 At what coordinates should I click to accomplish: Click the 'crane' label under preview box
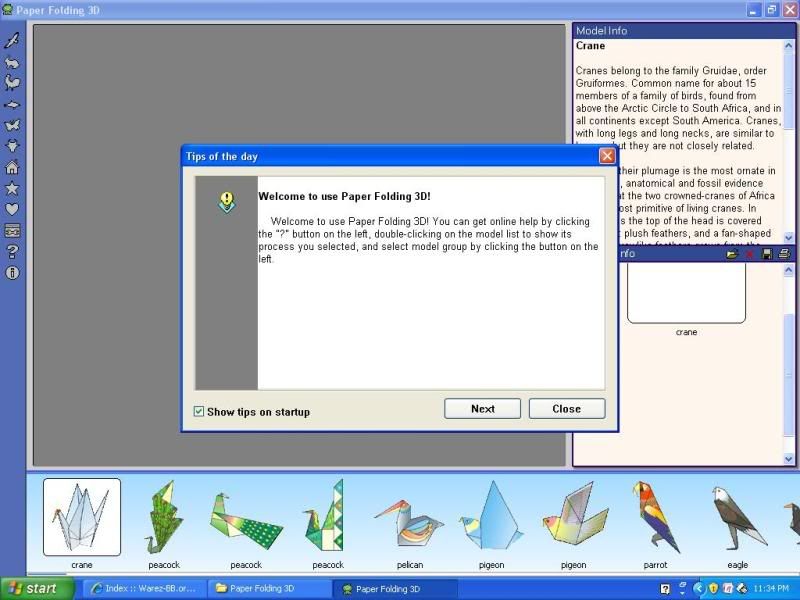[x=686, y=332]
